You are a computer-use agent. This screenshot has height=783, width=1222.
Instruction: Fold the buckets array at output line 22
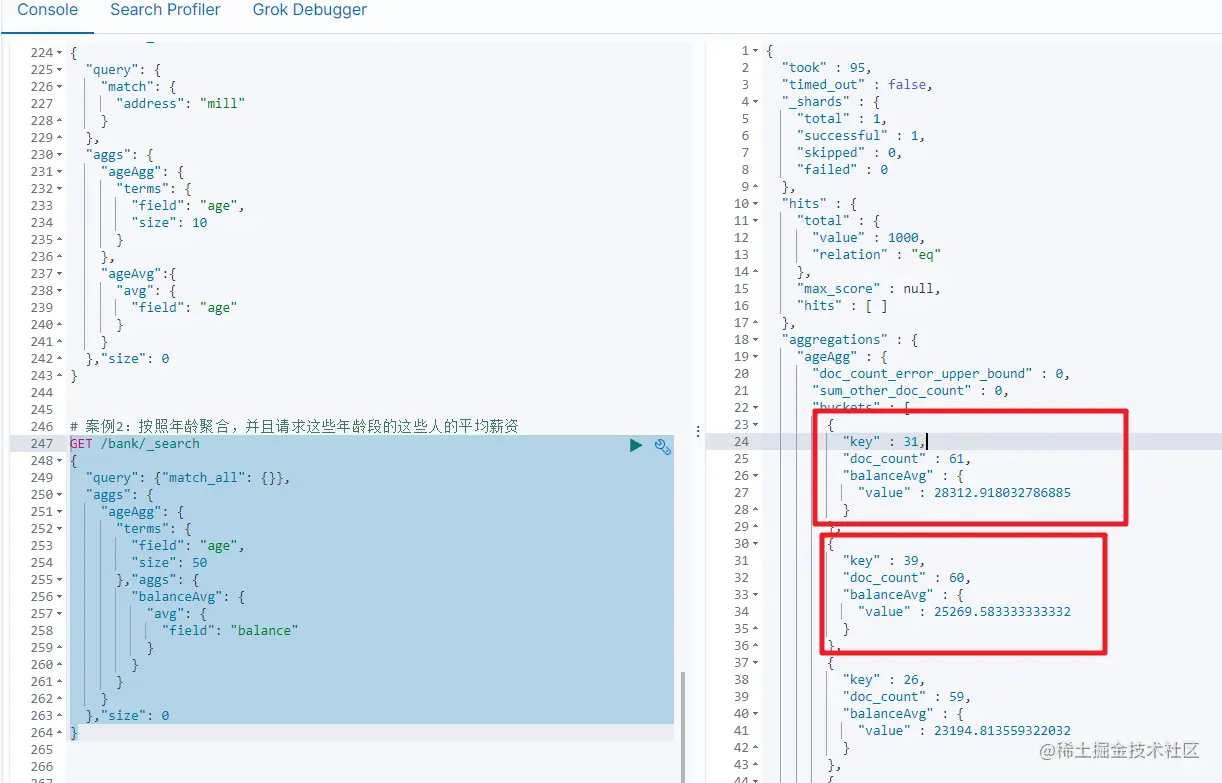[756, 408]
